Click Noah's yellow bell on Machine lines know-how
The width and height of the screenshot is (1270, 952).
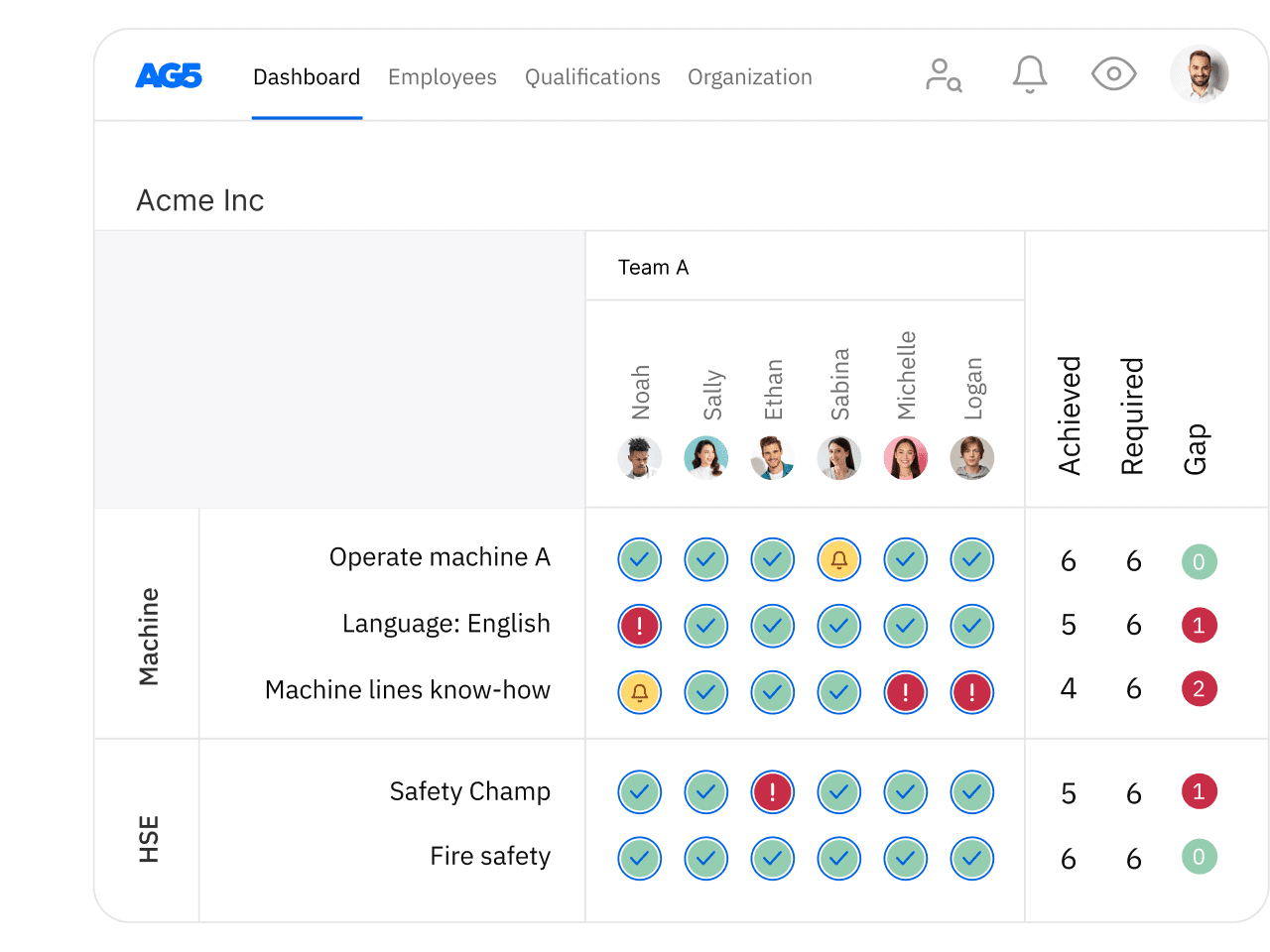[x=639, y=693]
